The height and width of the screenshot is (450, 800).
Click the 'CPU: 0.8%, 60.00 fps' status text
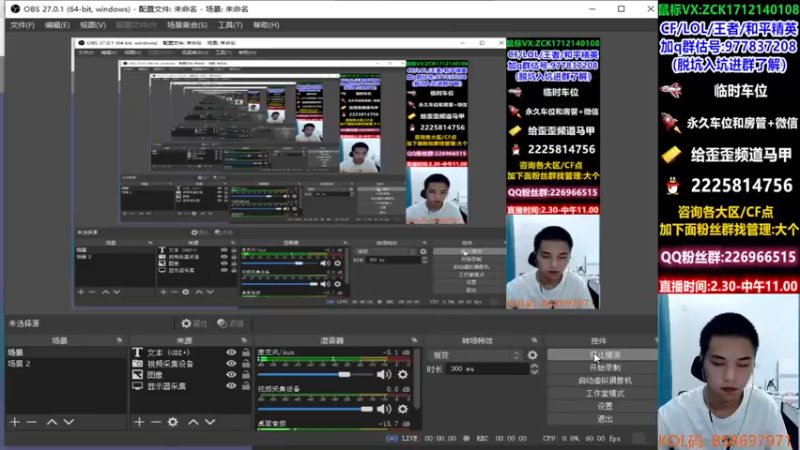582,438
